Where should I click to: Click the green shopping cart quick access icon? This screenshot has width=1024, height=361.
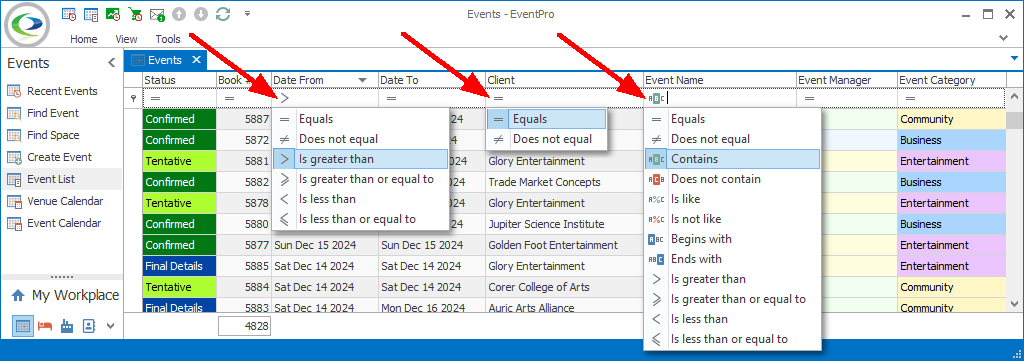point(135,14)
